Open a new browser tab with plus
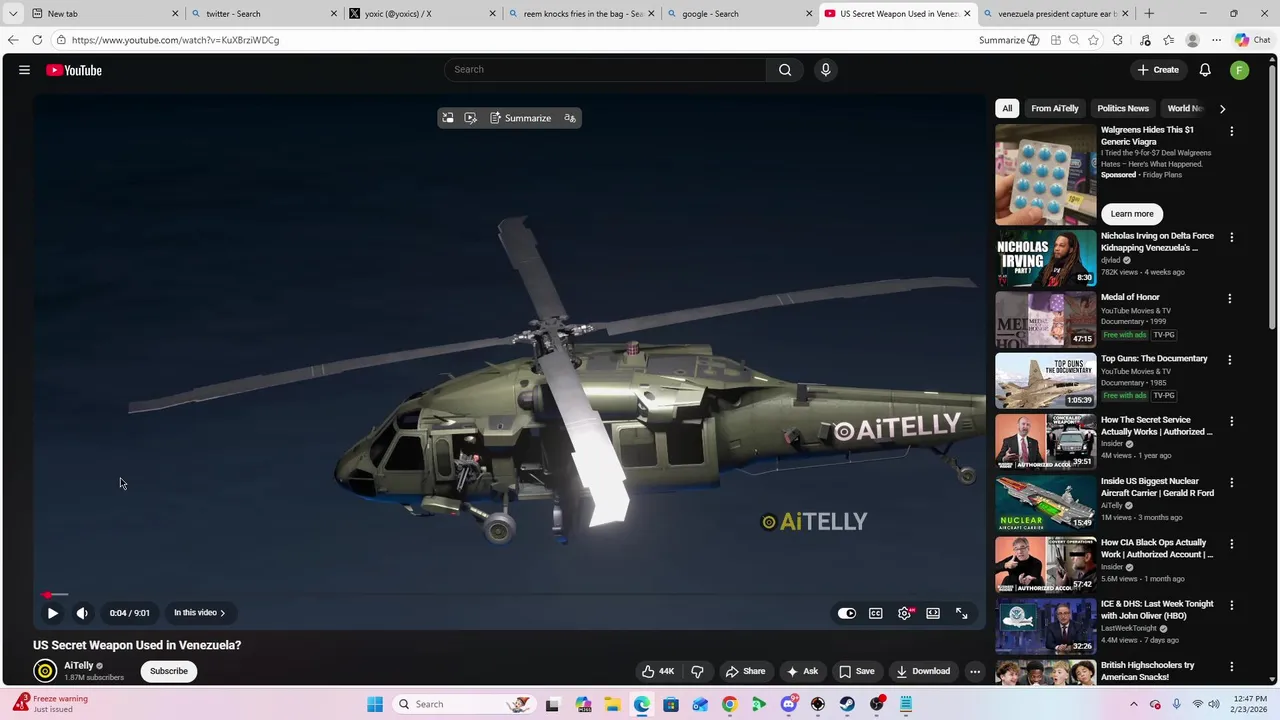 click(x=1149, y=14)
